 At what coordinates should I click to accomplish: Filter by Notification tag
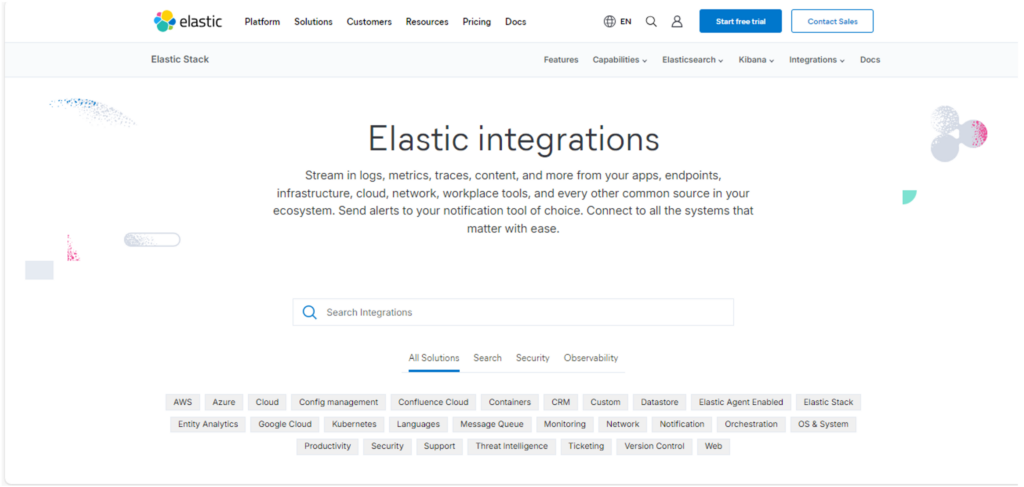[x=682, y=424]
